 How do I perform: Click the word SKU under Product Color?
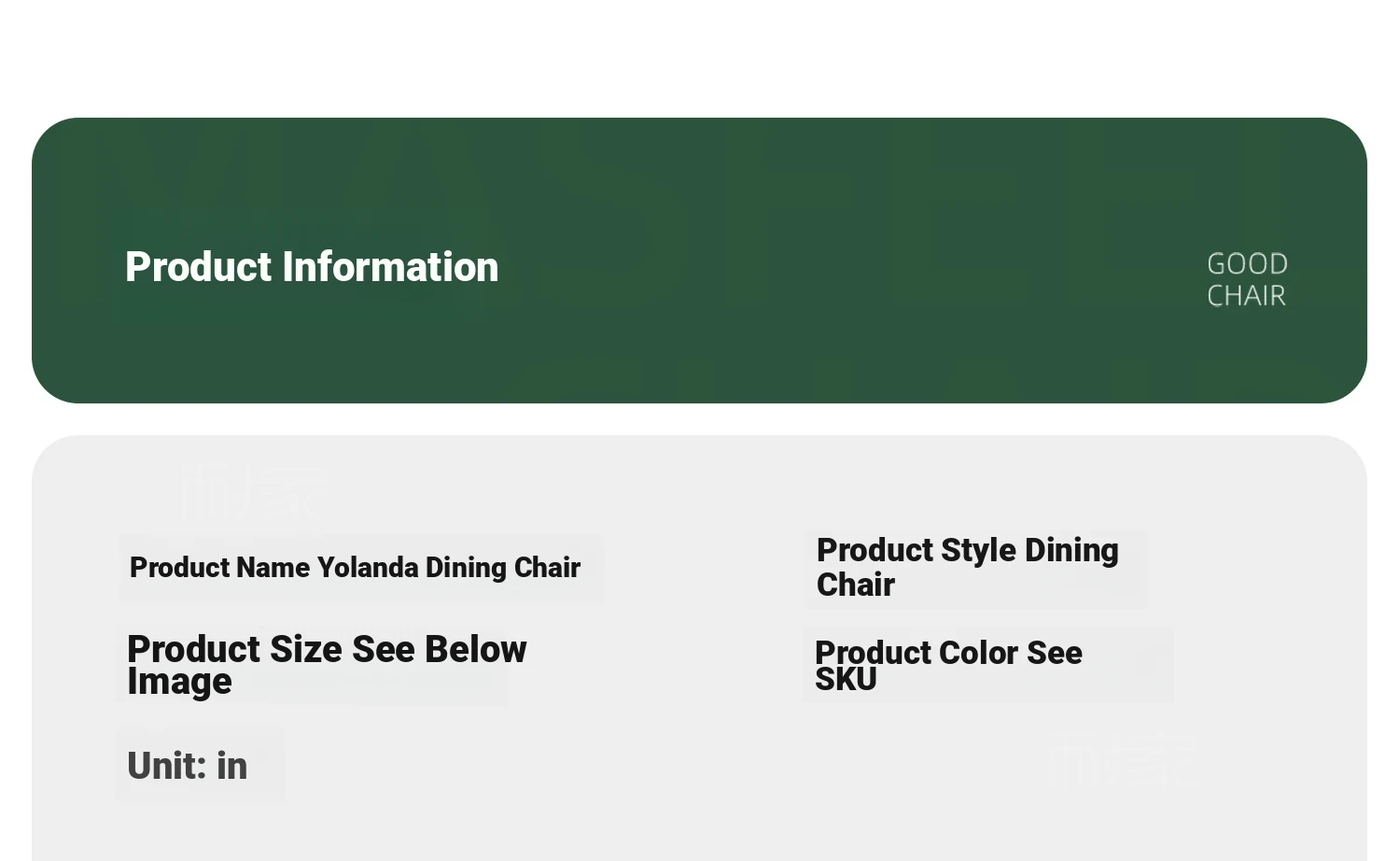click(x=846, y=680)
